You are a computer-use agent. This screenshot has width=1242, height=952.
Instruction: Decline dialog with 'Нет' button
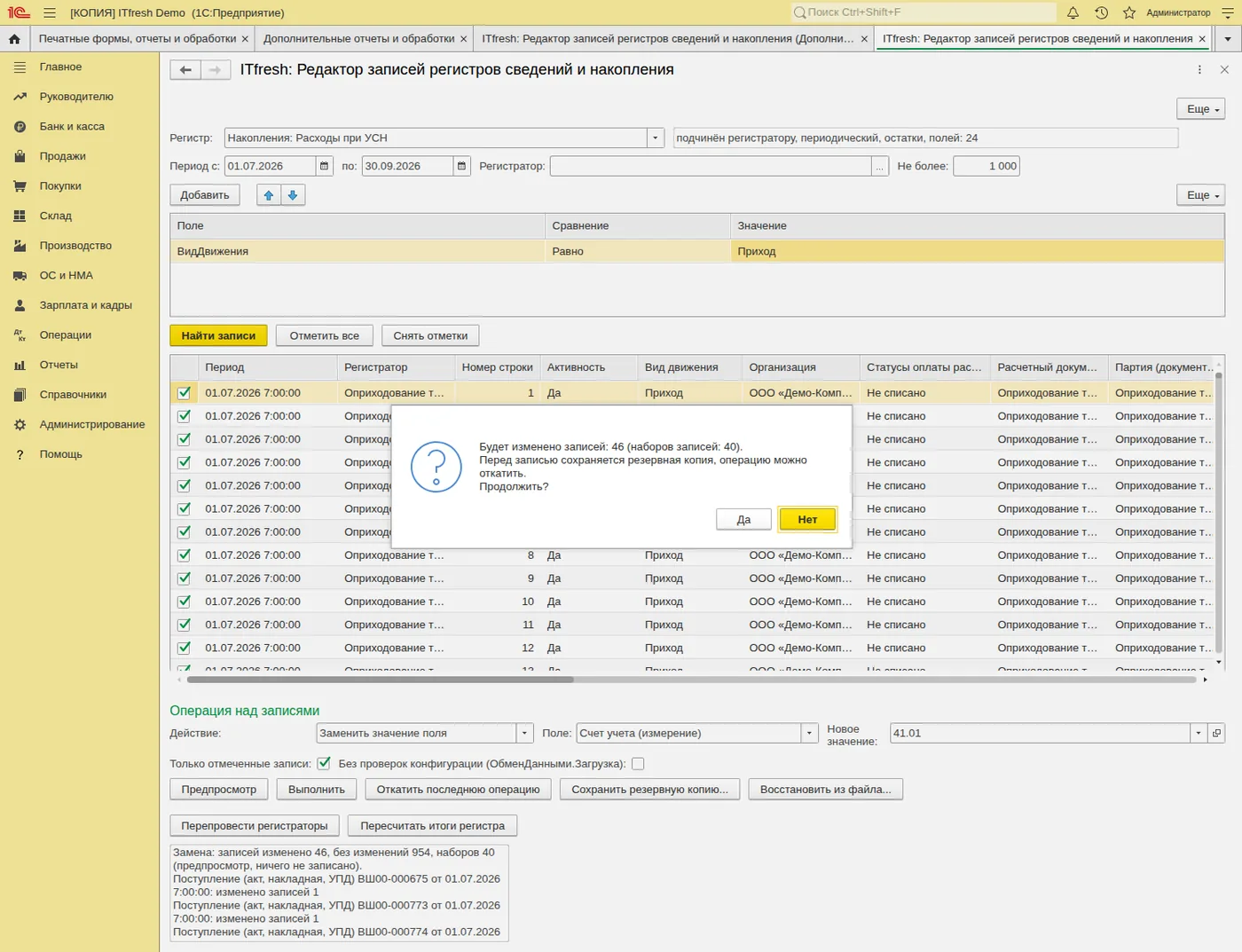pos(807,520)
